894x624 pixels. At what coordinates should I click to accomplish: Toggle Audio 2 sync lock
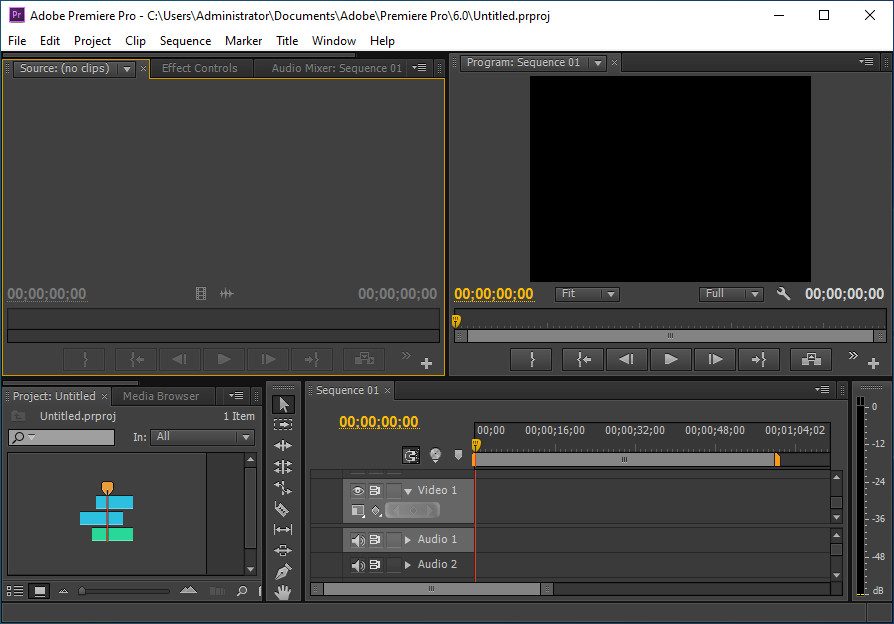click(375, 565)
